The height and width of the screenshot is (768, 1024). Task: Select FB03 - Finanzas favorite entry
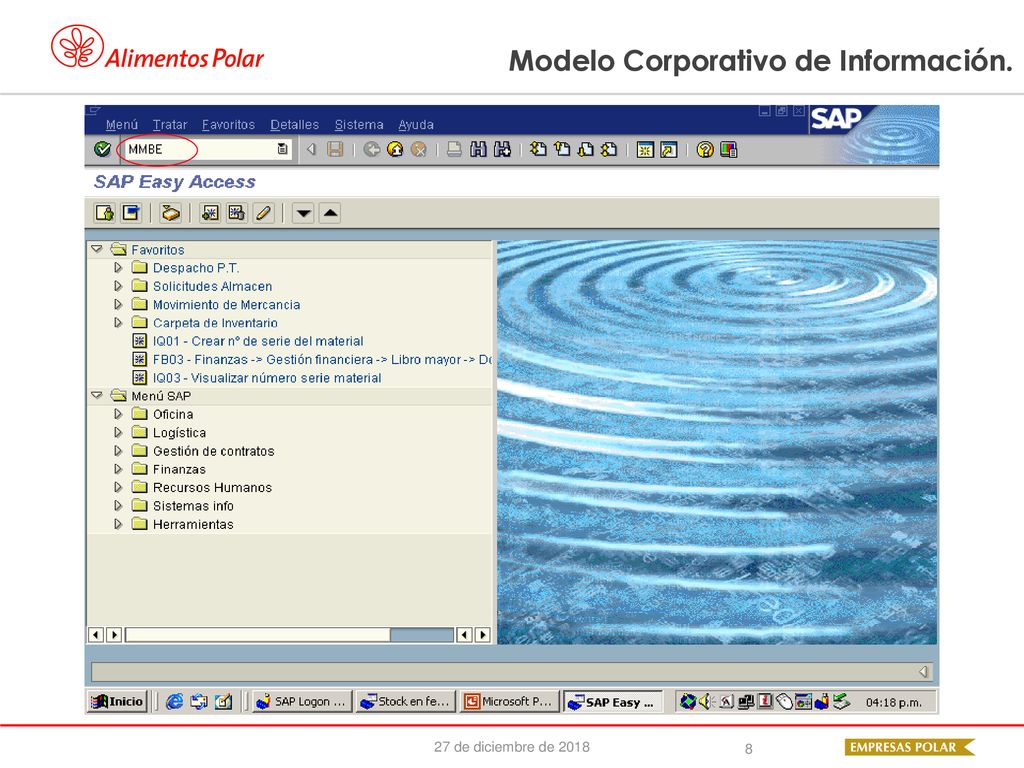pos(322,359)
